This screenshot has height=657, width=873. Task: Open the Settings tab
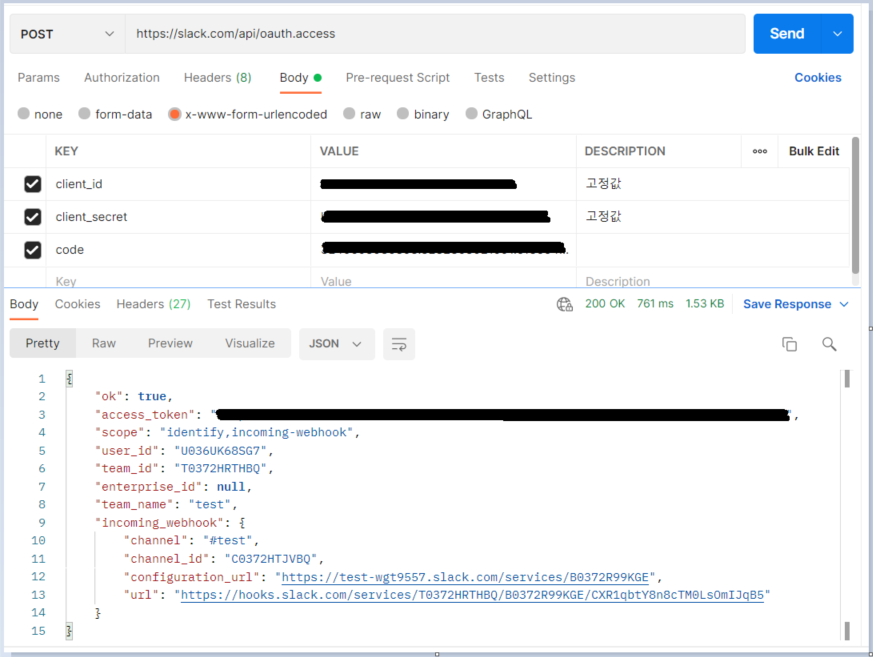pos(552,77)
